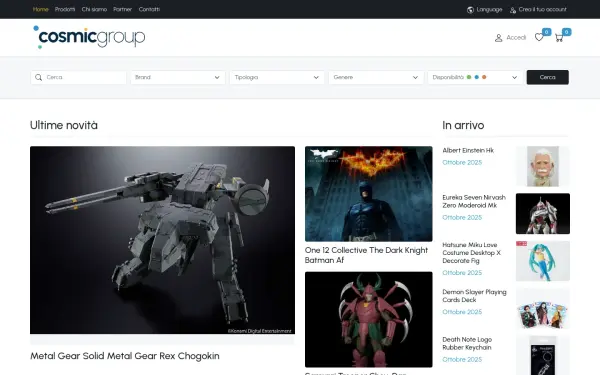600x375 pixels.
Task: Click the dark Cerca search button
Action: [548, 77]
